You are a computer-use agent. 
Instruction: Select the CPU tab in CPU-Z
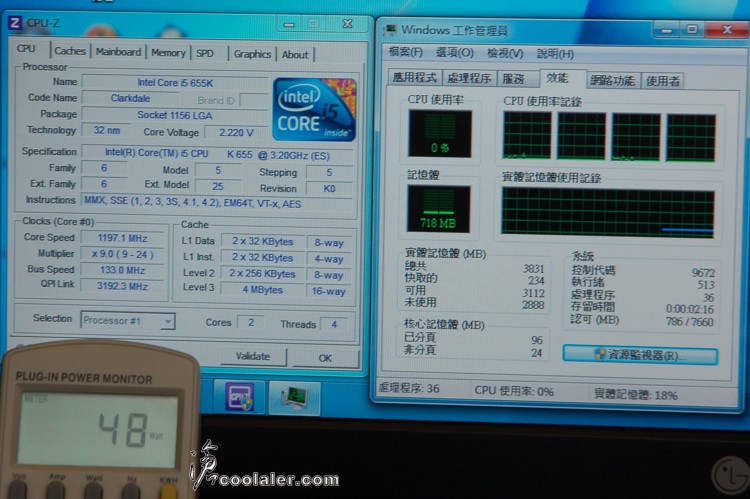26,49
